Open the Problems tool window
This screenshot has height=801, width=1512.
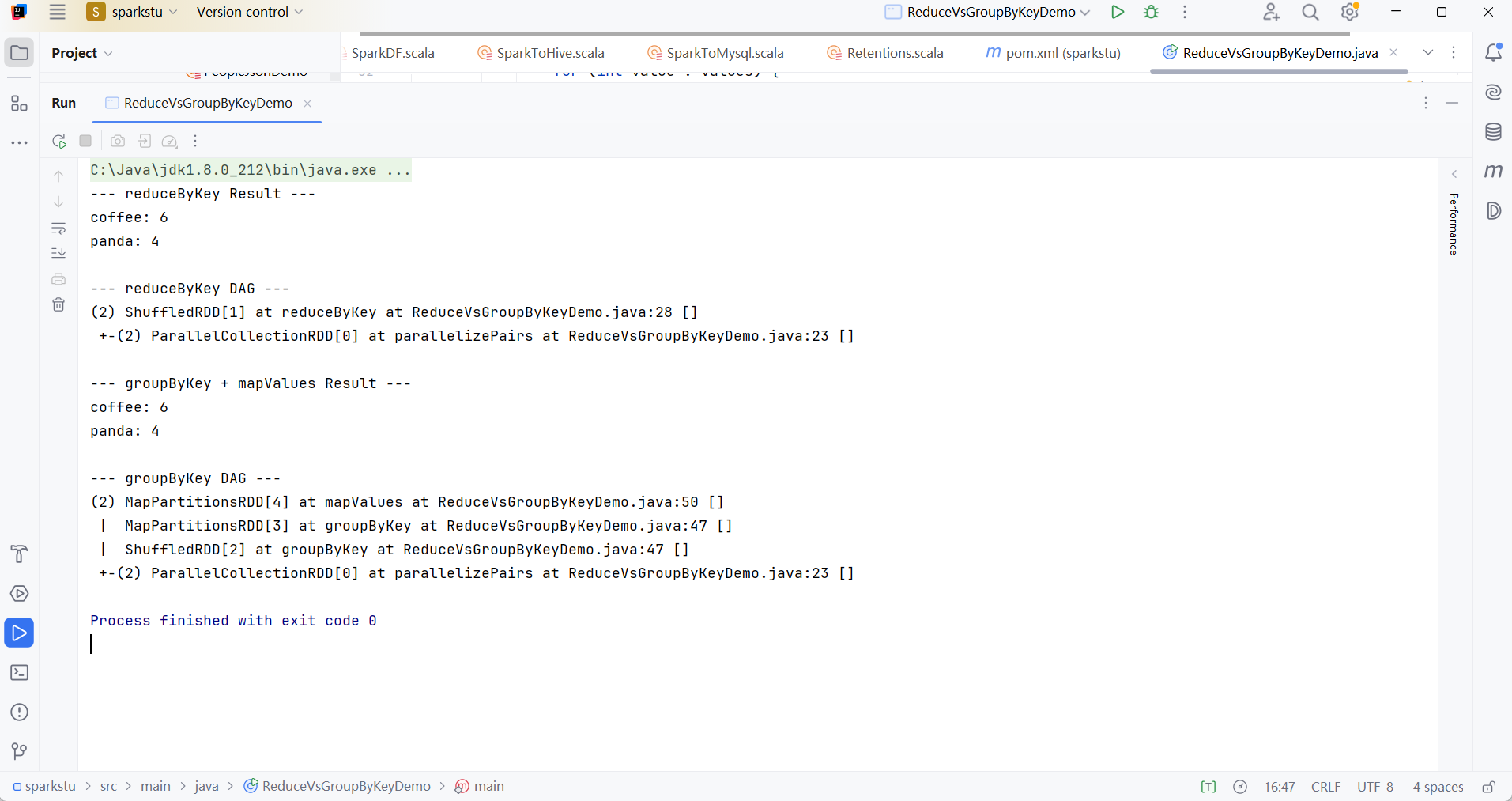[x=19, y=712]
